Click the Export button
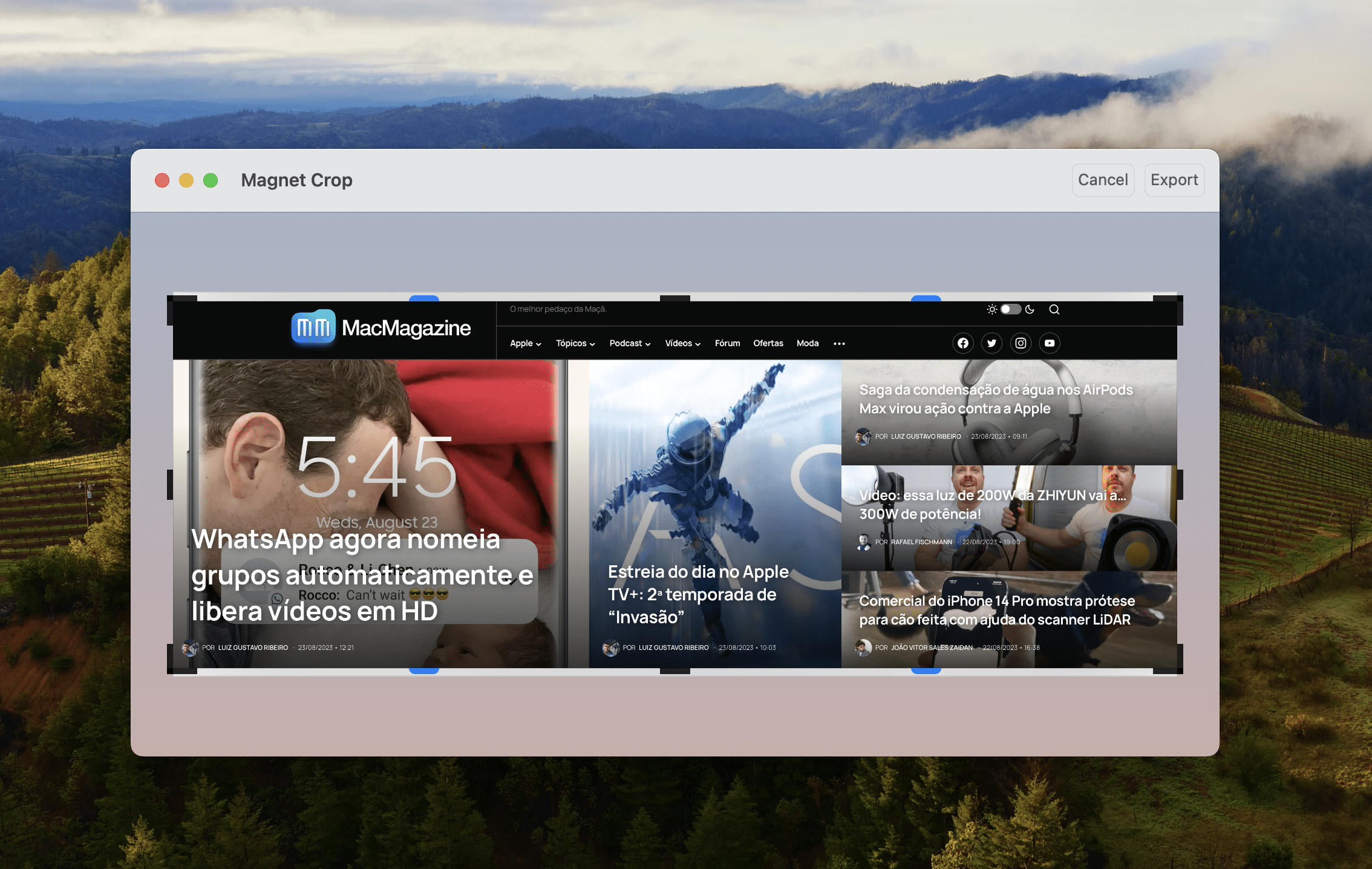Image resolution: width=1372 pixels, height=869 pixels. point(1174,180)
